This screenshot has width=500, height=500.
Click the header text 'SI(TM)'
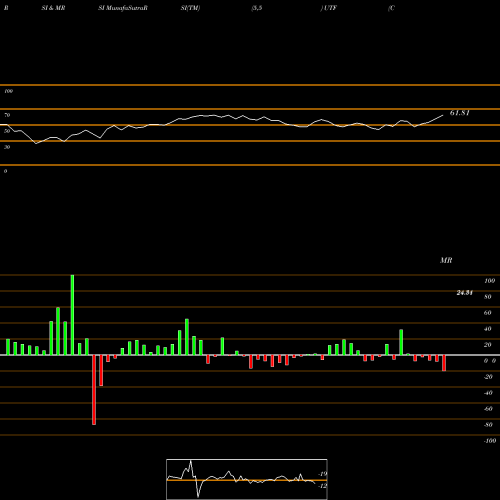(190, 8)
